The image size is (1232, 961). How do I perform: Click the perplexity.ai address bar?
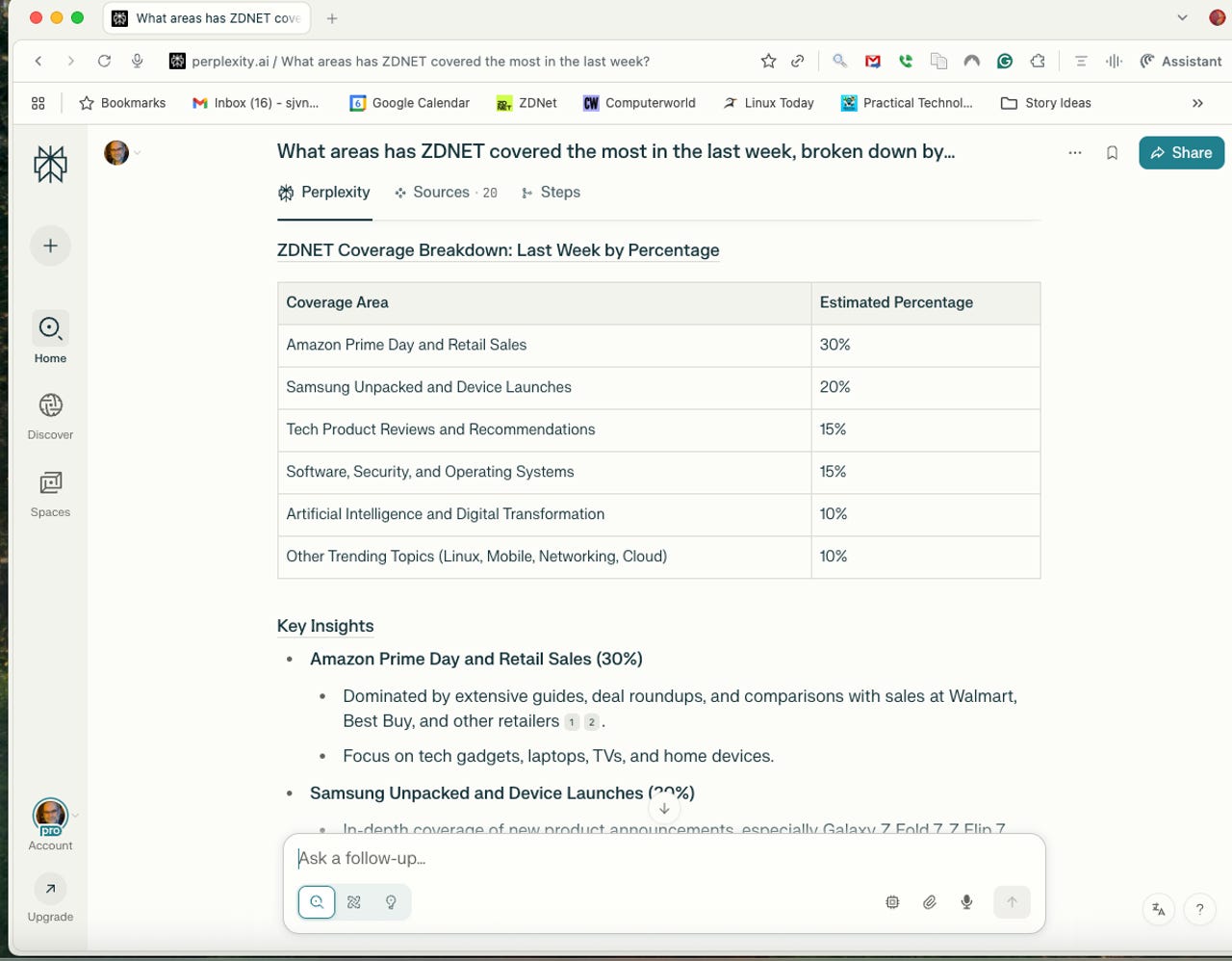420,62
